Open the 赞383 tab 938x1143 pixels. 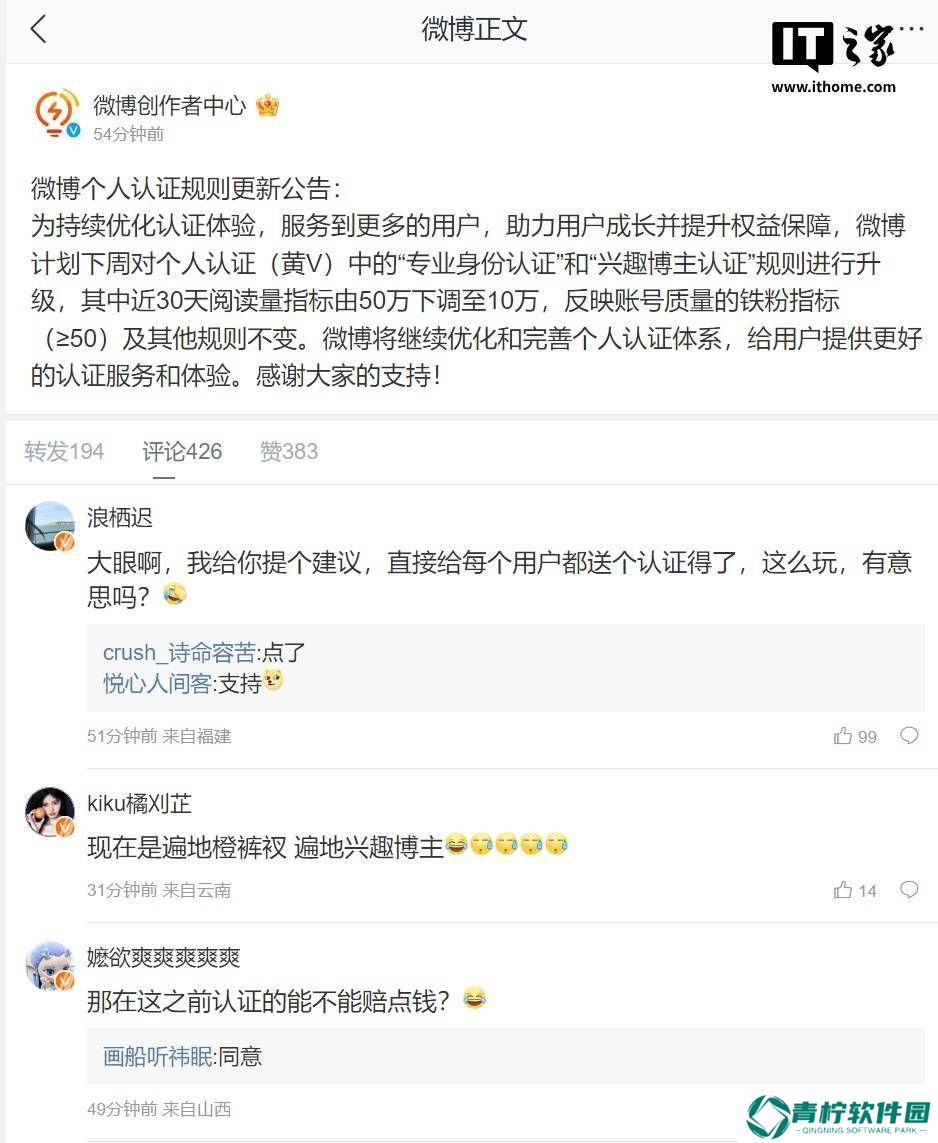[x=289, y=451]
